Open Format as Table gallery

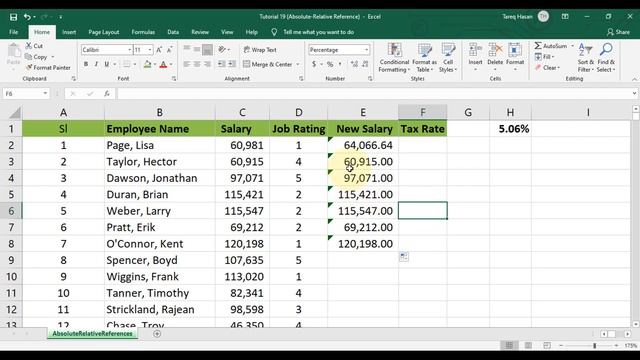[424, 58]
